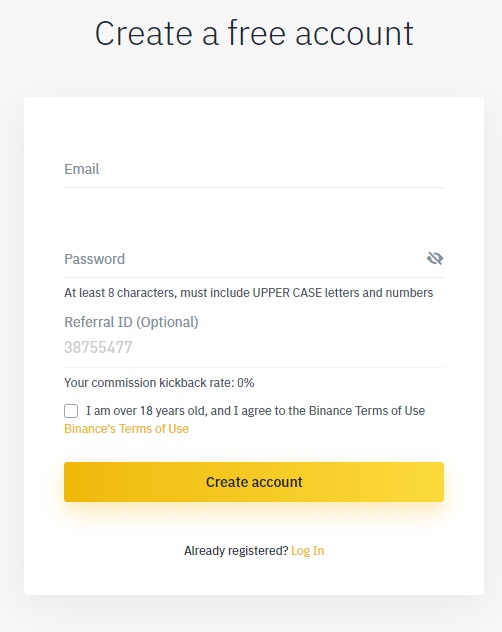Click the password requirements hint text
The width and height of the screenshot is (502, 632).
tap(248, 293)
